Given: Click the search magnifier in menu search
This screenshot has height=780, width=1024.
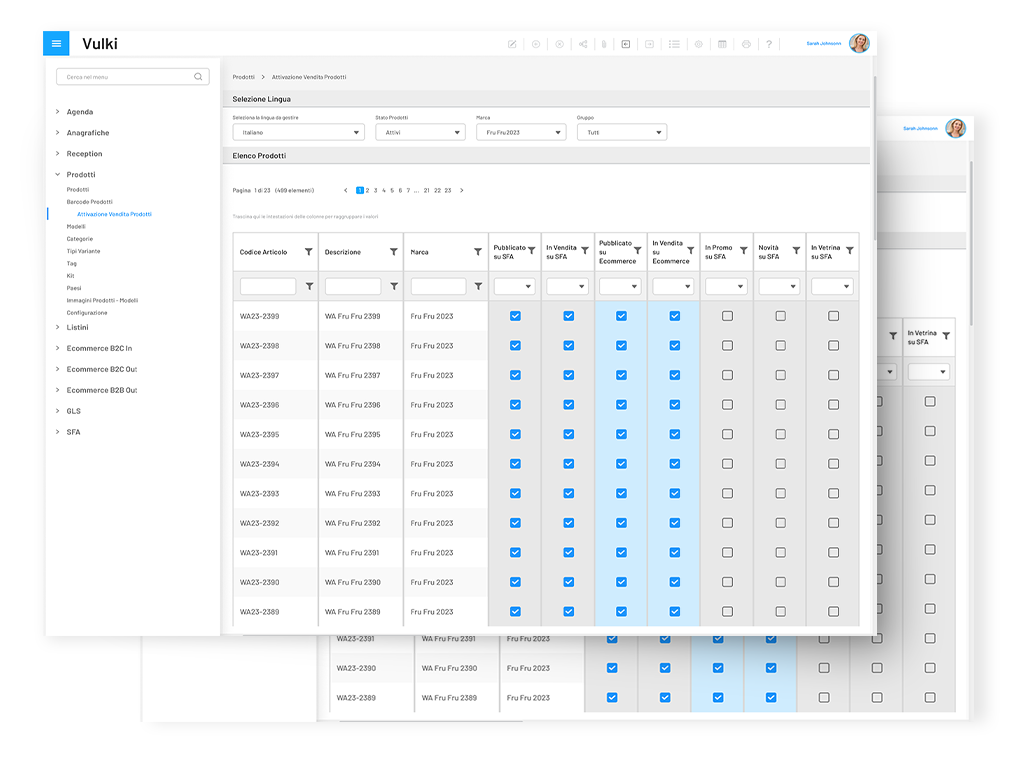Looking at the screenshot, I should [198, 77].
